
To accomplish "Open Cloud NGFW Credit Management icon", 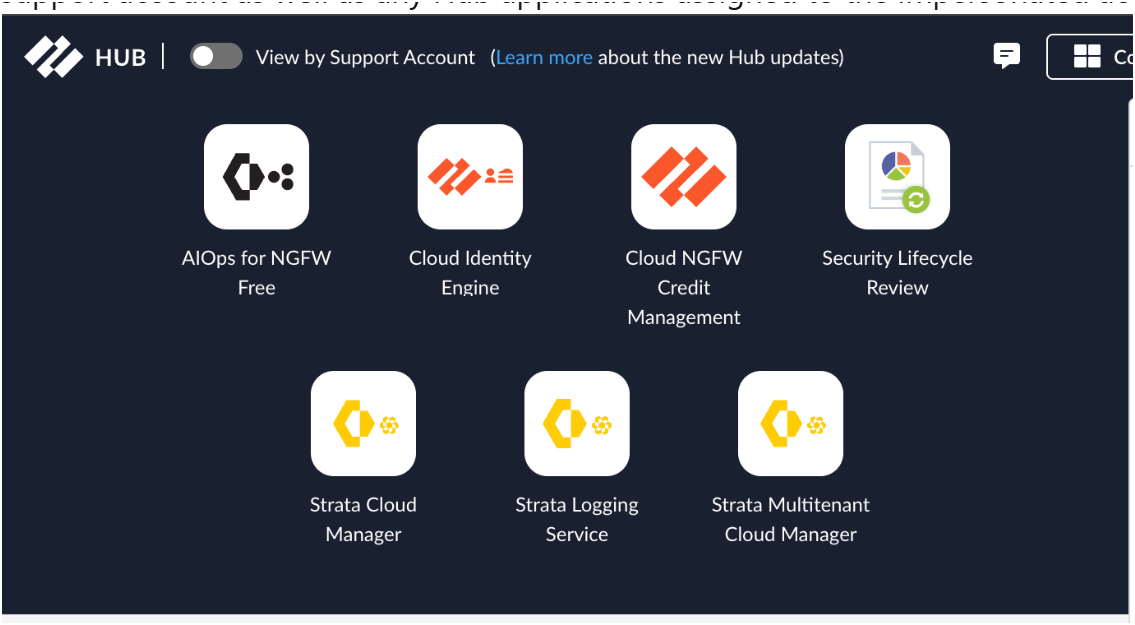I will pos(684,177).
